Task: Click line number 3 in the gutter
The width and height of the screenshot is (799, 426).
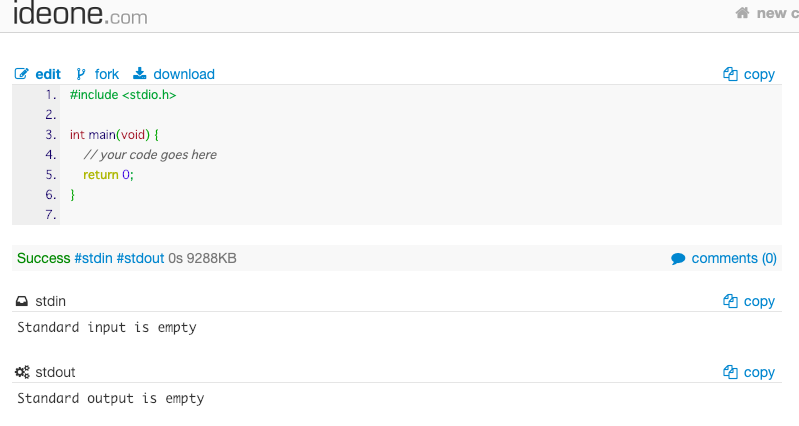Action: (x=51, y=134)
